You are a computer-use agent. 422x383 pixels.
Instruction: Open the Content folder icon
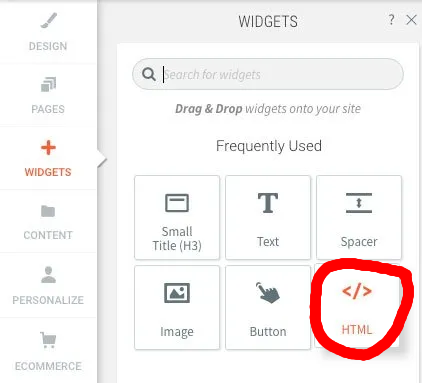point(48,211)
